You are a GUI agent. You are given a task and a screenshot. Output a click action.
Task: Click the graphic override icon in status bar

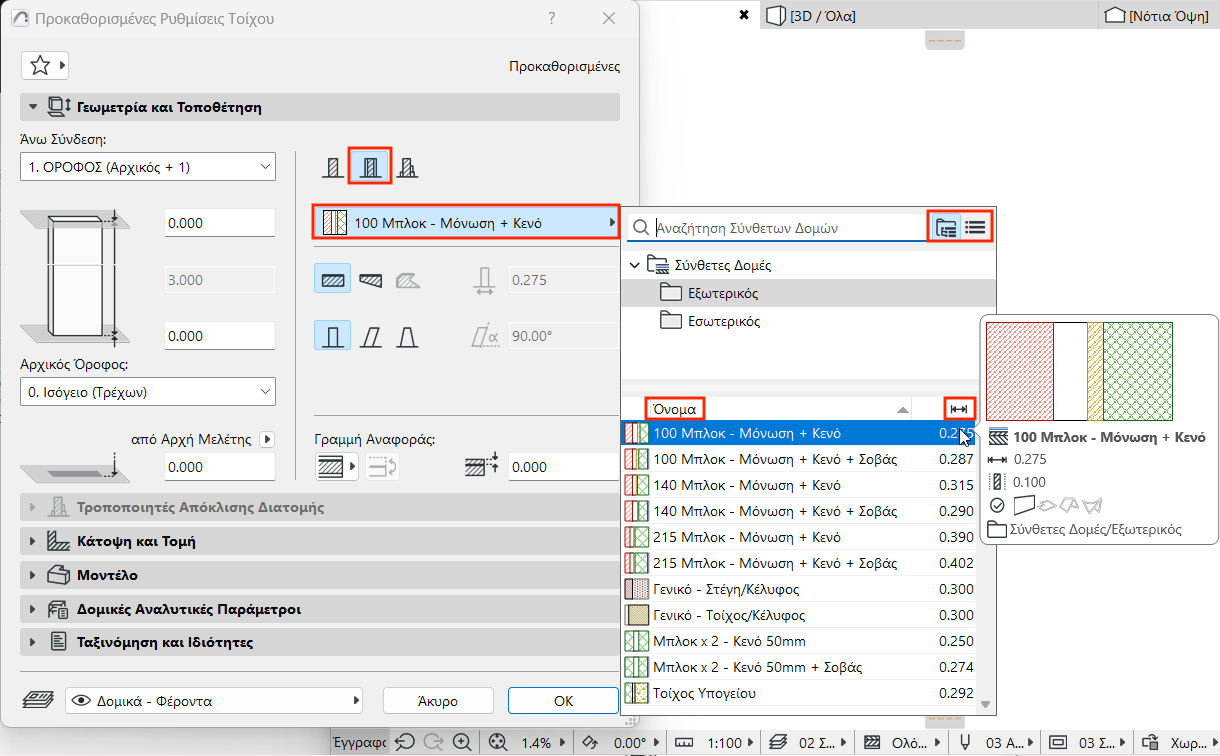[x=1151, y=742]
